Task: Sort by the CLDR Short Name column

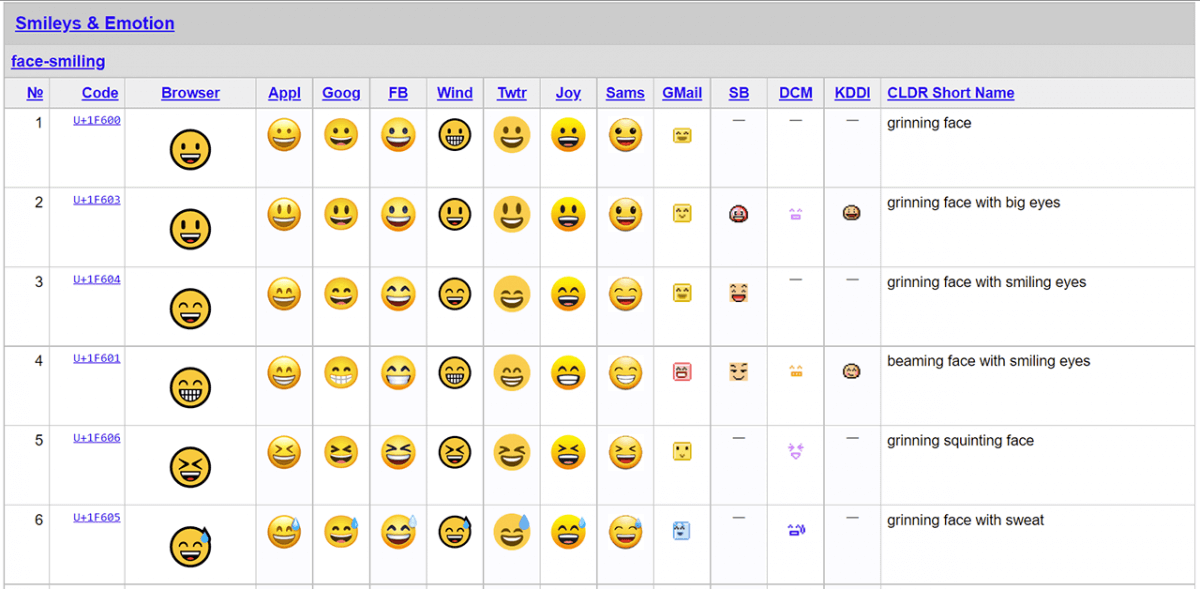Action: [950, 93]
